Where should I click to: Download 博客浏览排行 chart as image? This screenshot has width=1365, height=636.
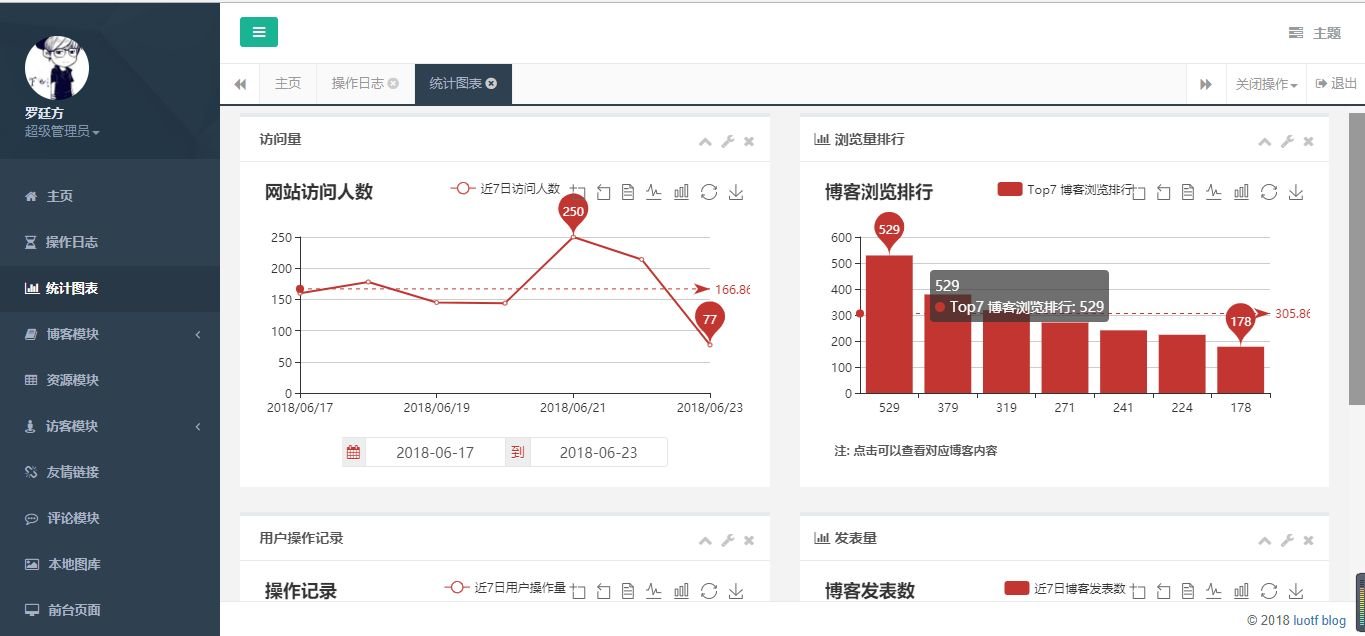(1296, 192)
